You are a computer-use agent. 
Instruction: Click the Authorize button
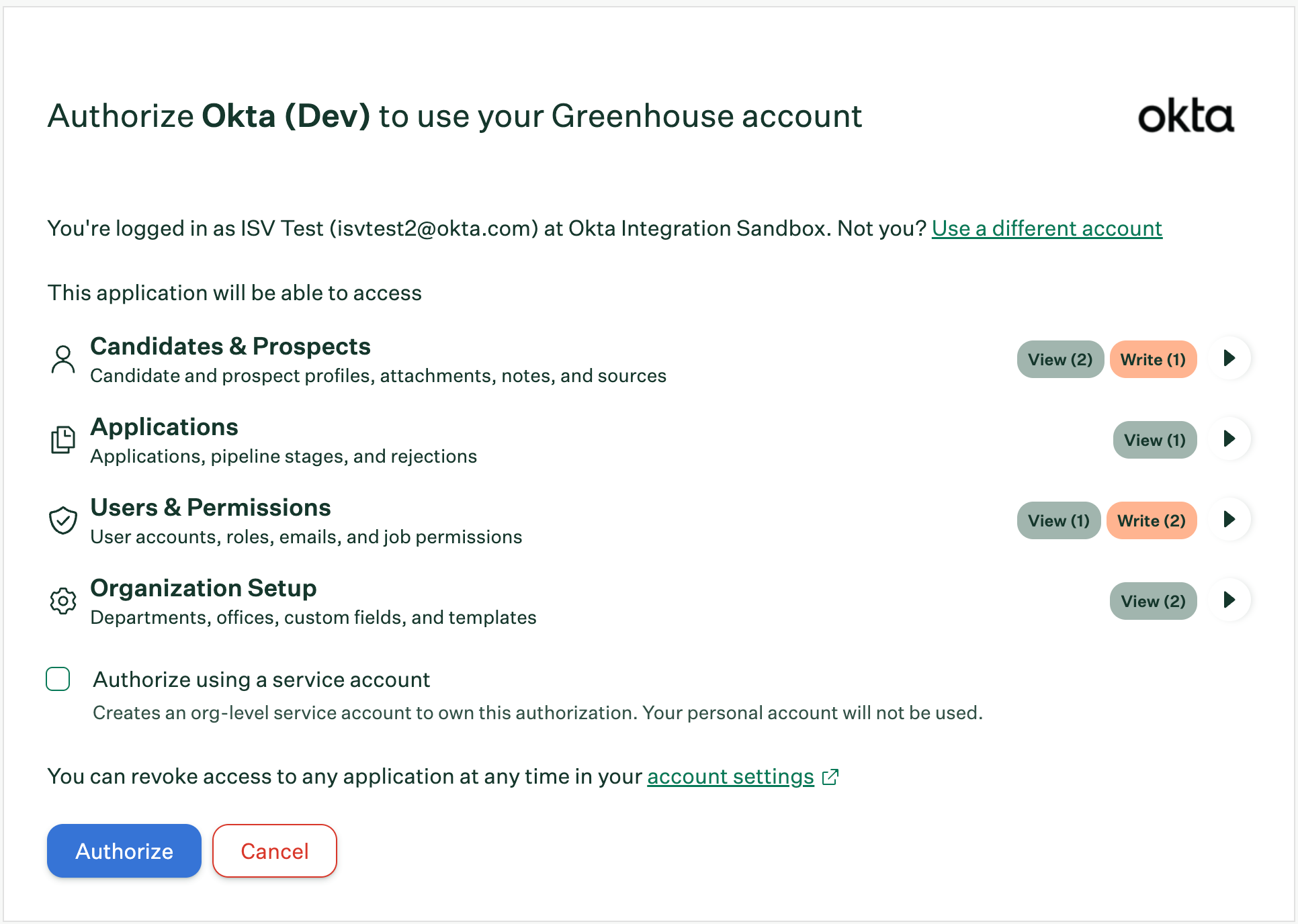(x=124, y=851)
